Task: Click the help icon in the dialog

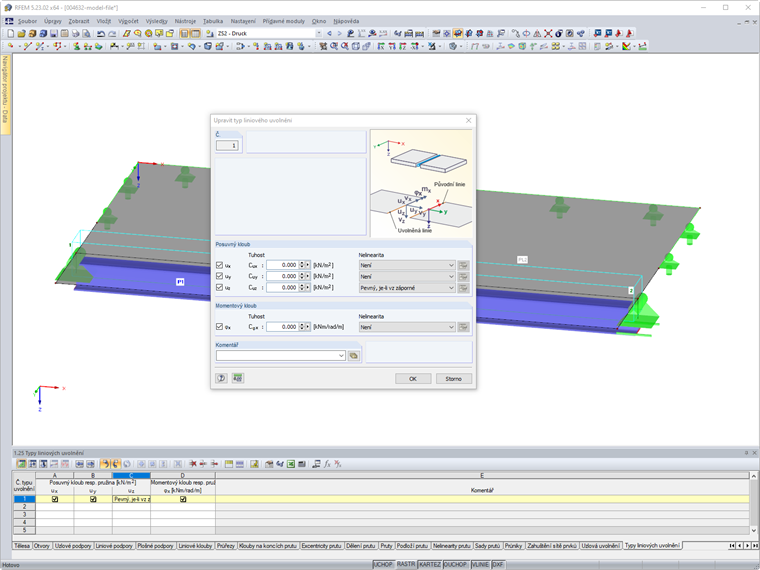Action: pos(221,378)
